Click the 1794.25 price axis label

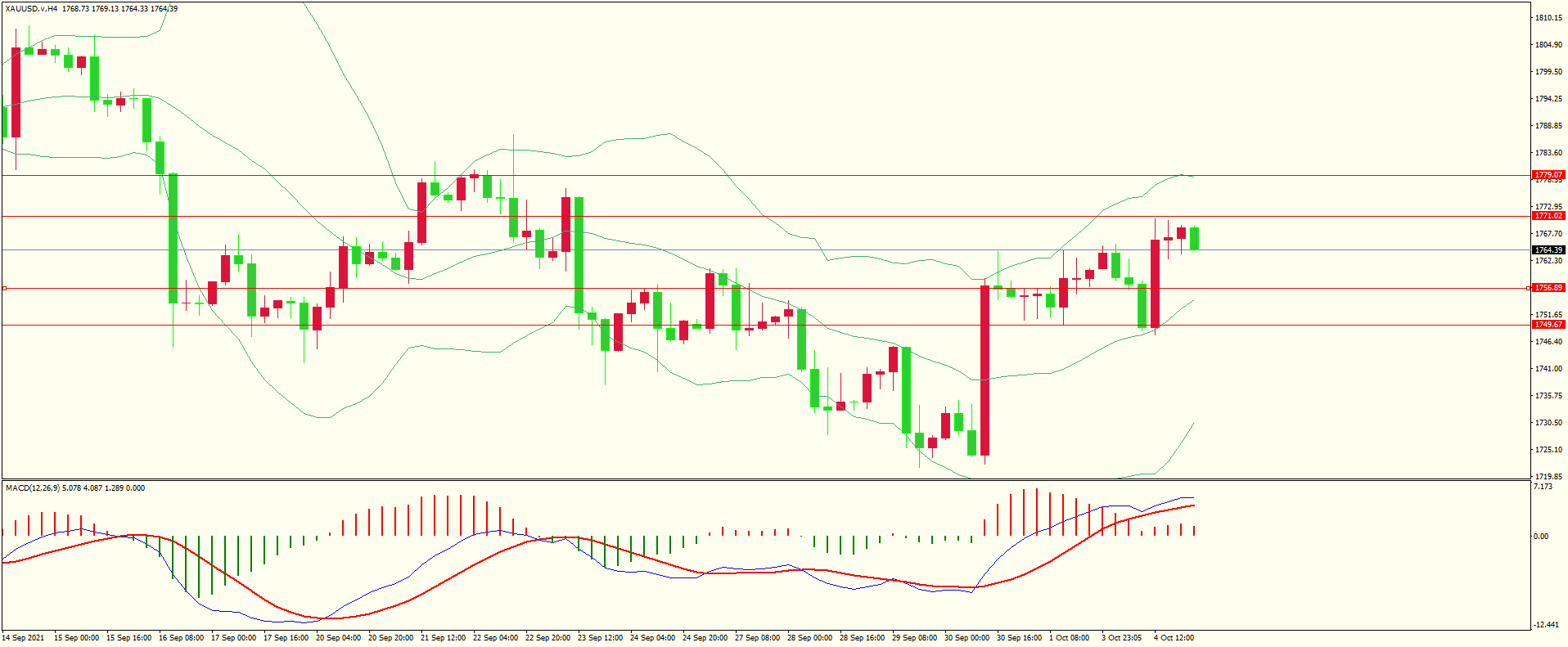point(1548,99)
